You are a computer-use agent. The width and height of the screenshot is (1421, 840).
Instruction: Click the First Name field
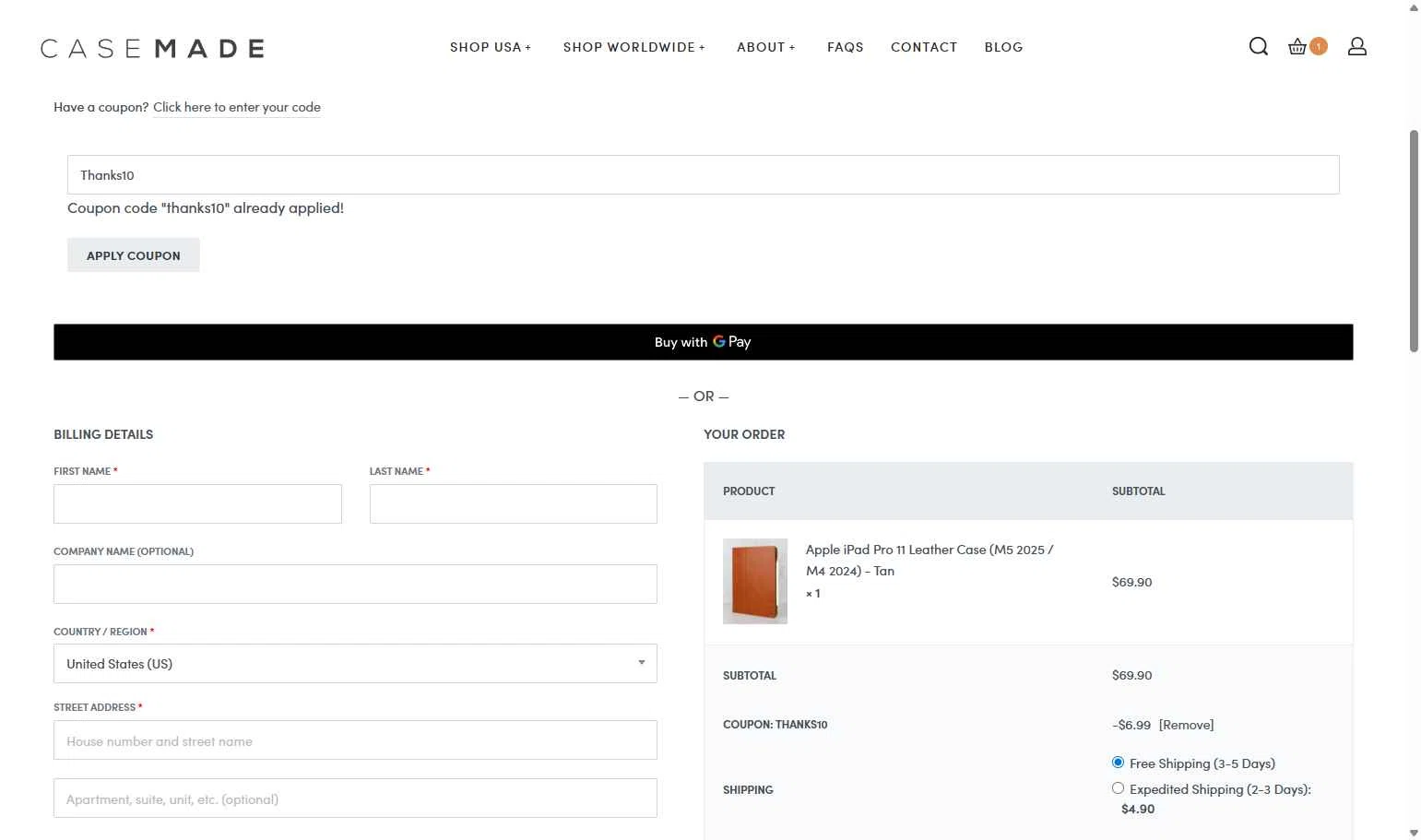click(x=197, y=503)
